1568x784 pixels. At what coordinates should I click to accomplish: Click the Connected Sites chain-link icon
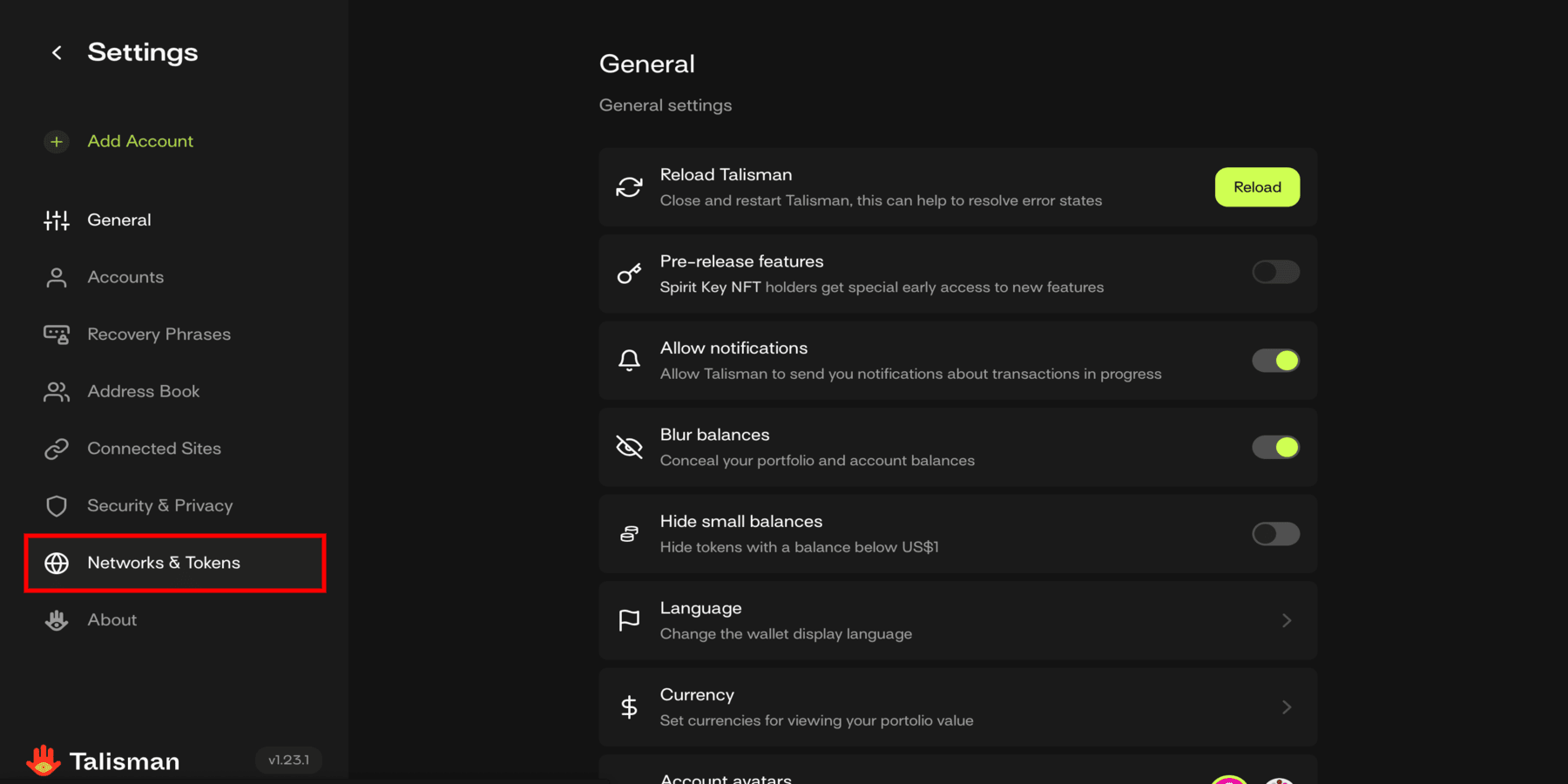(x=57, y=449)
